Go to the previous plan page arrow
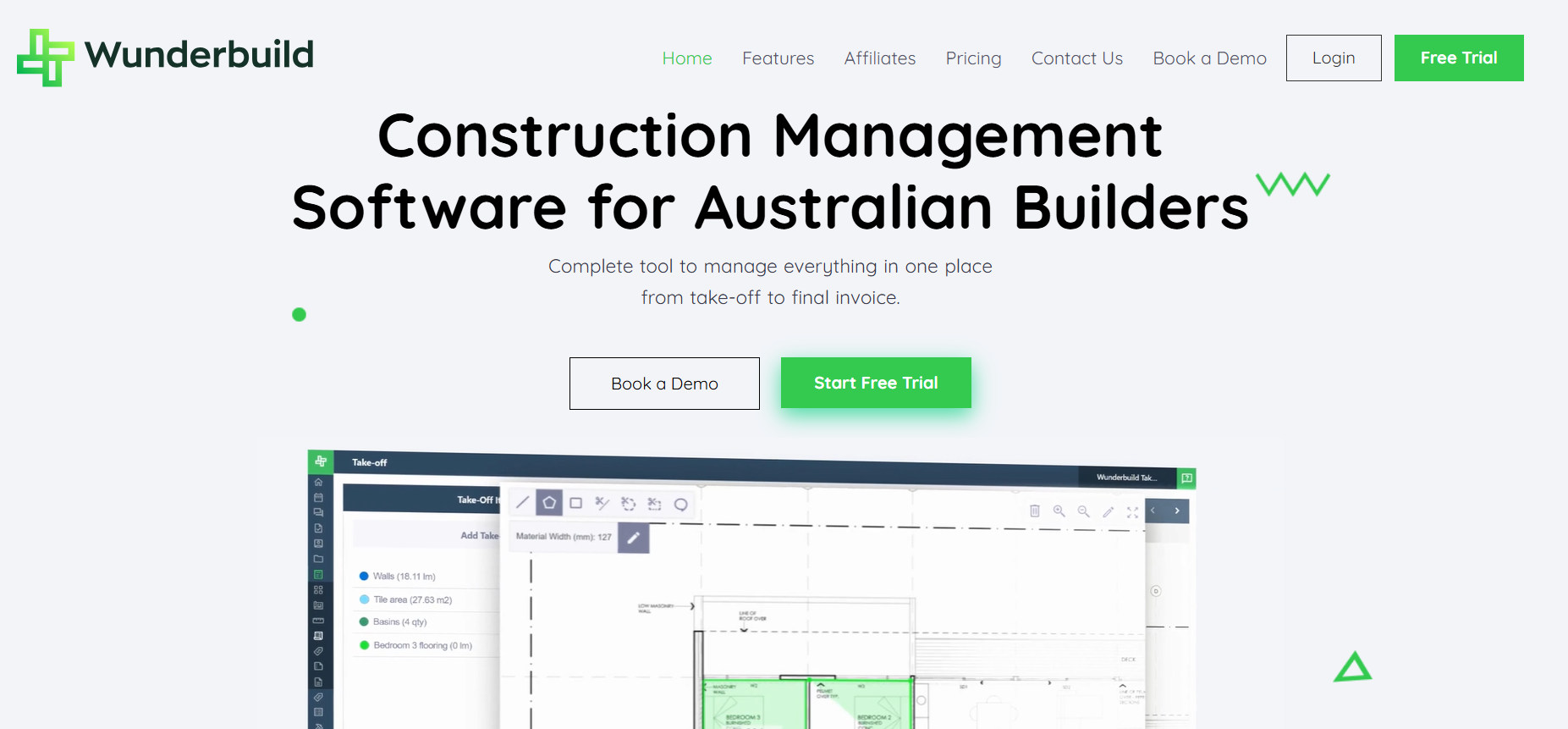 coord(1153,511)
